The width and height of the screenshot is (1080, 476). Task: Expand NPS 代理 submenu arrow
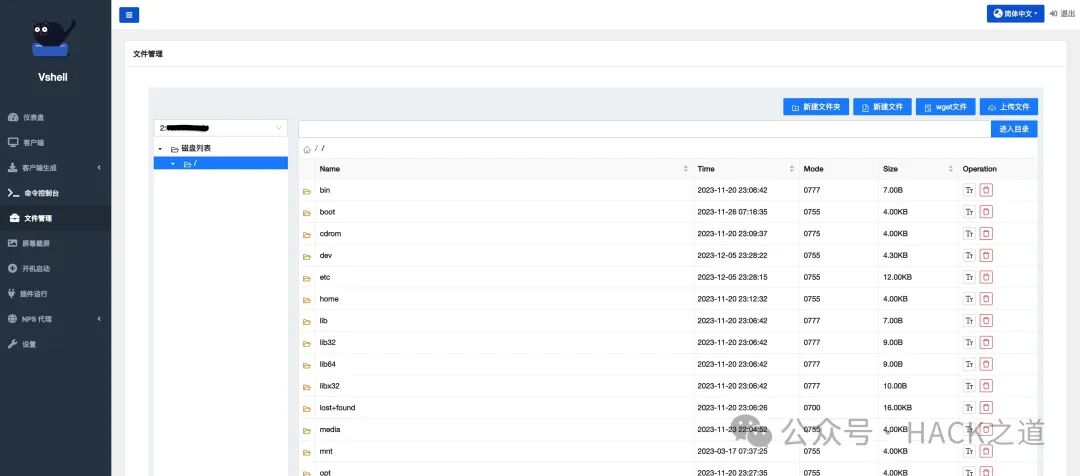pyautogui.click(x=98, y=319)
